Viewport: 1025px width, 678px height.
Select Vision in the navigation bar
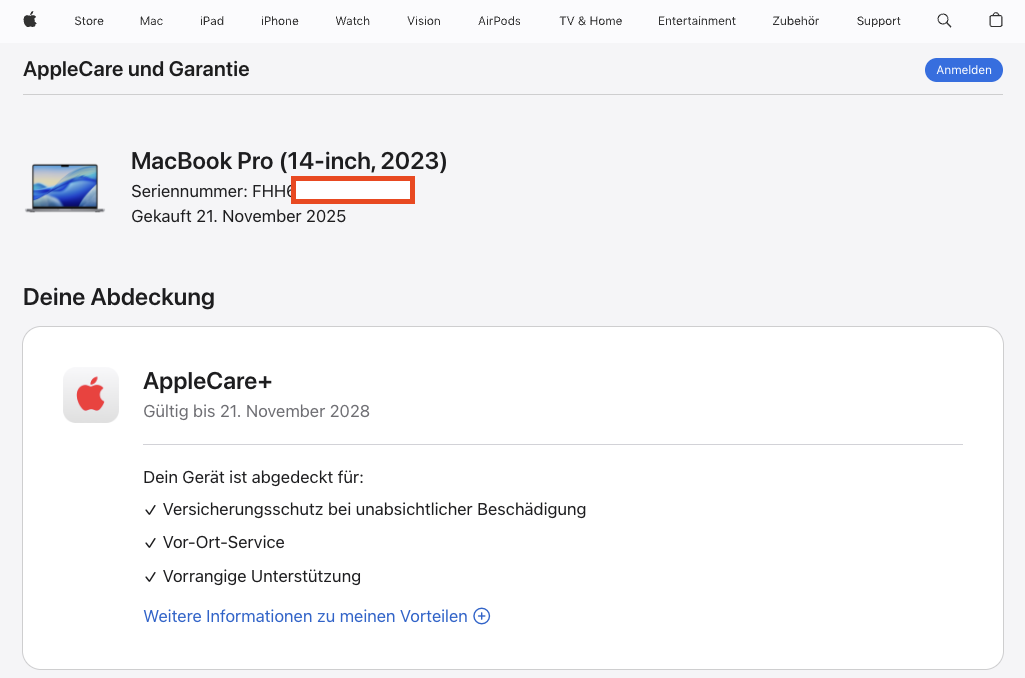(x=424, y=21)
